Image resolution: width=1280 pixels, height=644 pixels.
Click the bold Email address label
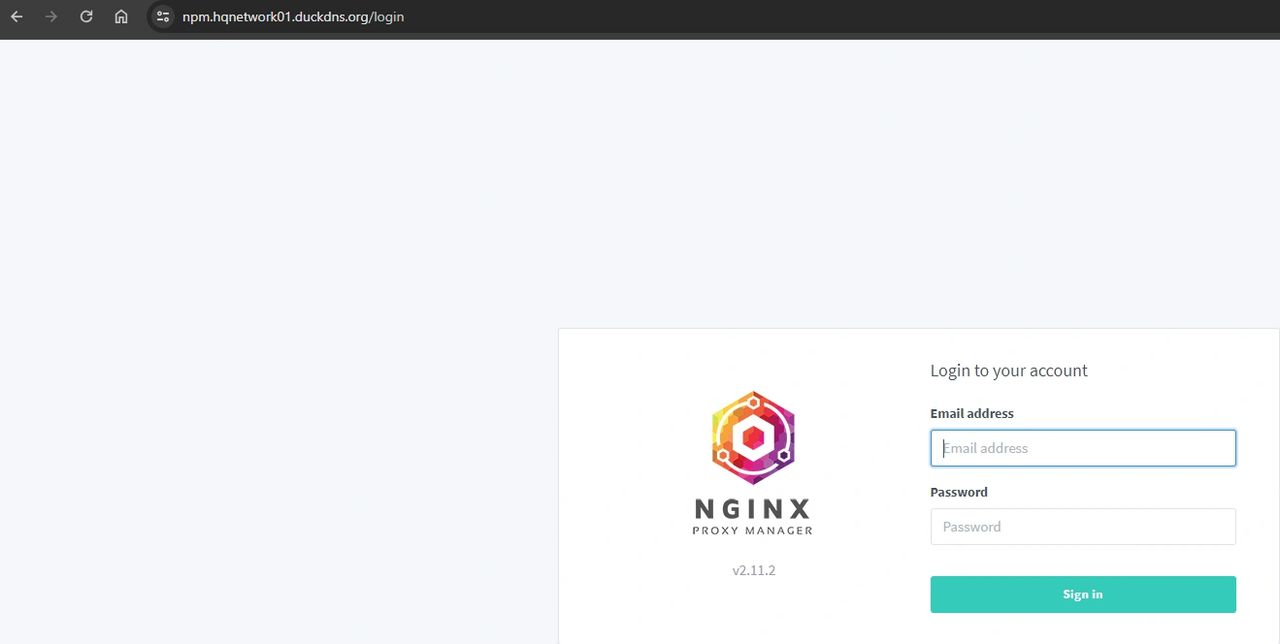[x=971, y=413]
